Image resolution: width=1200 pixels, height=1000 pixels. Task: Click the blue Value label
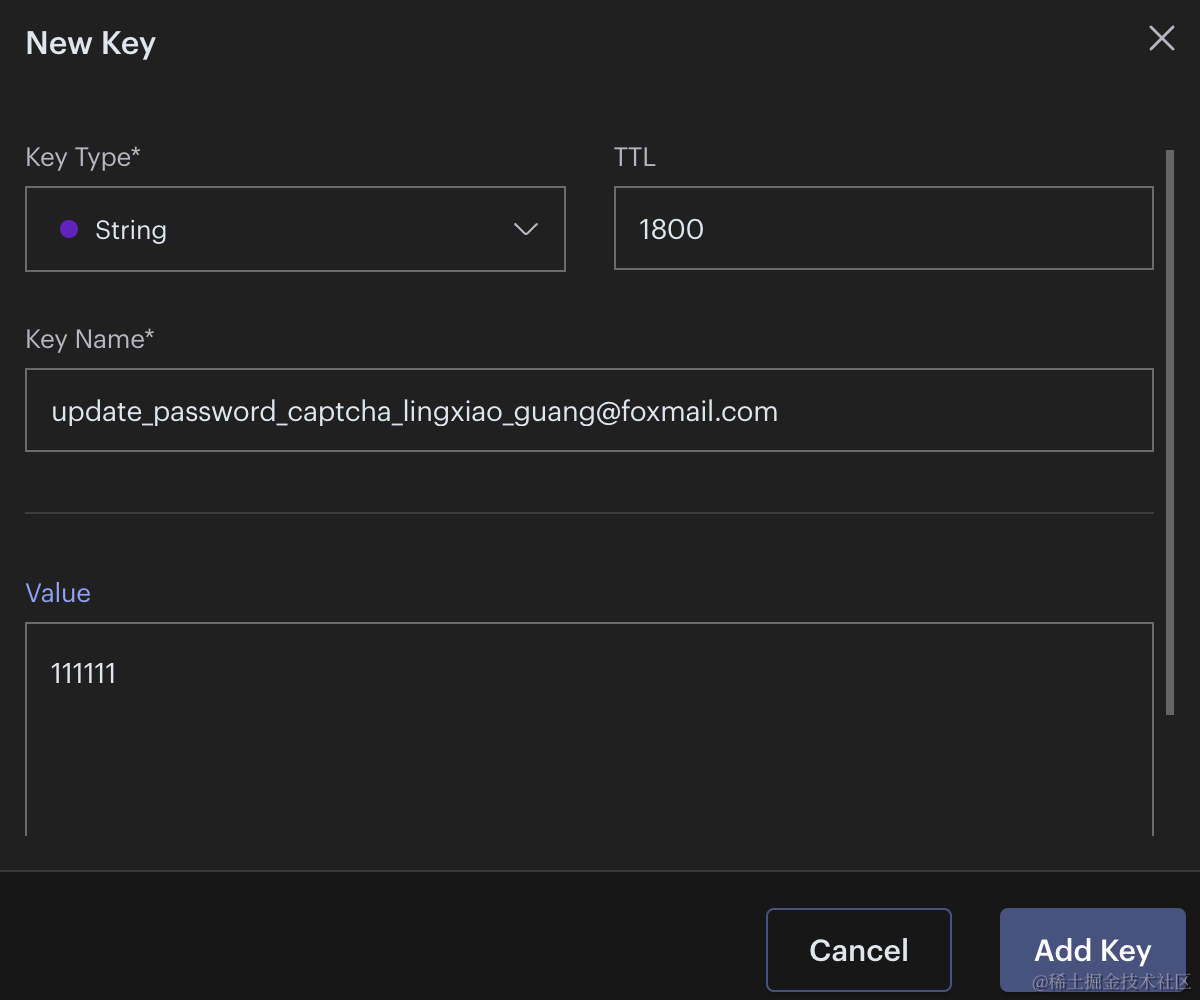[x=58, y=593]
